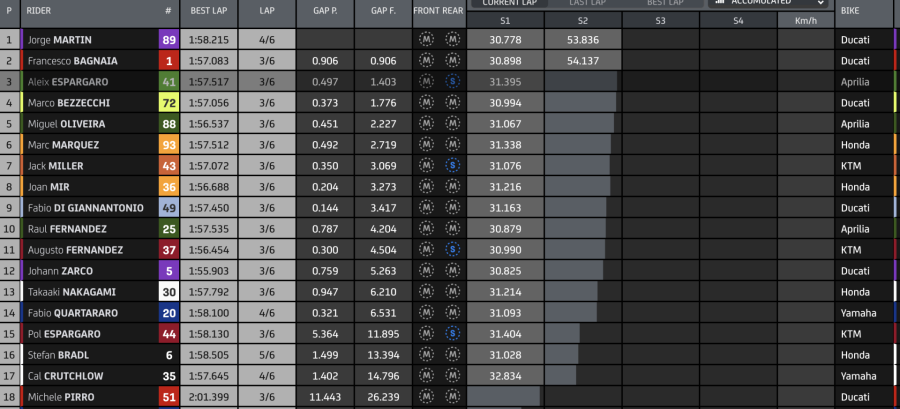This screenshot has height=409, width=900.
Task: Click Augusto Fernandez's soft rear tyre icon
Action: pyautogui.click(x=452, y=250)
